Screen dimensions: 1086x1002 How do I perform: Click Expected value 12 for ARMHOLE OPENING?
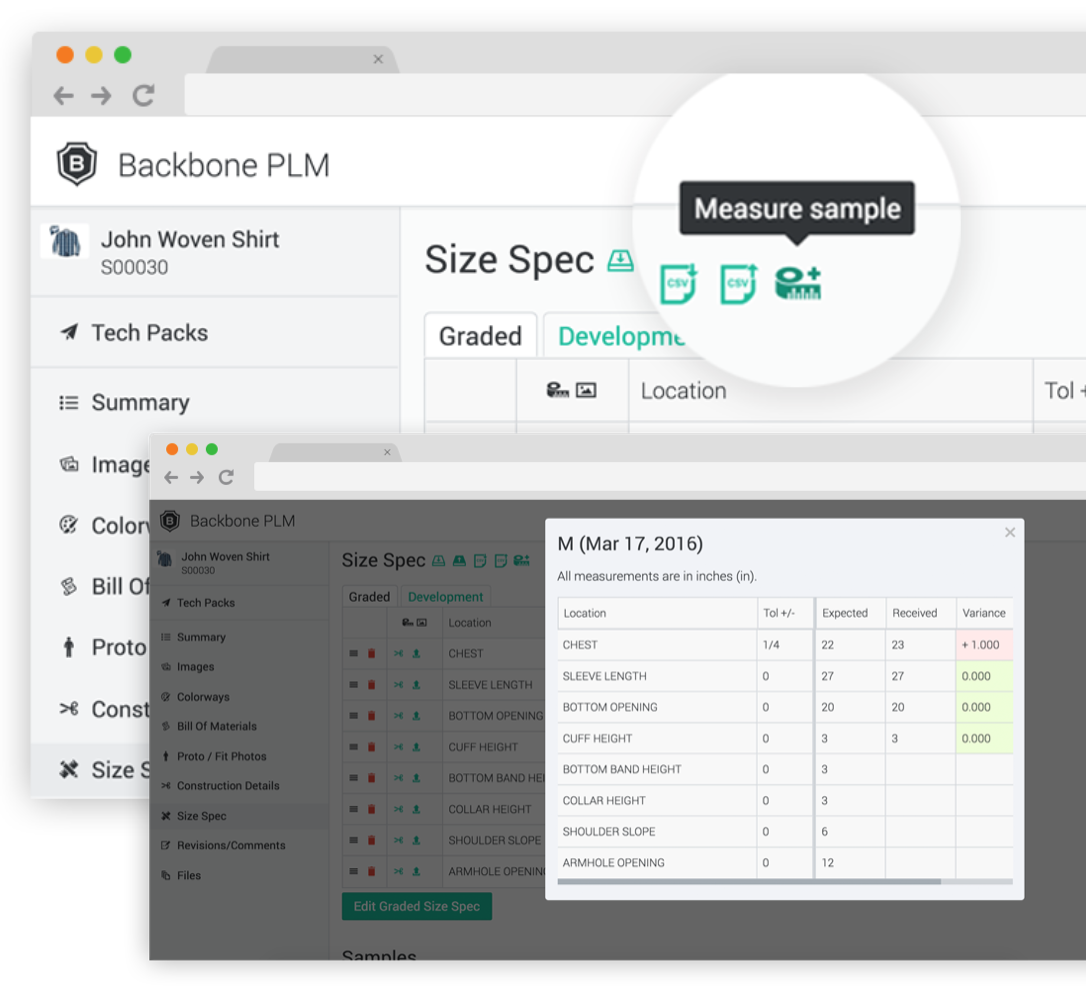(828, 863)
